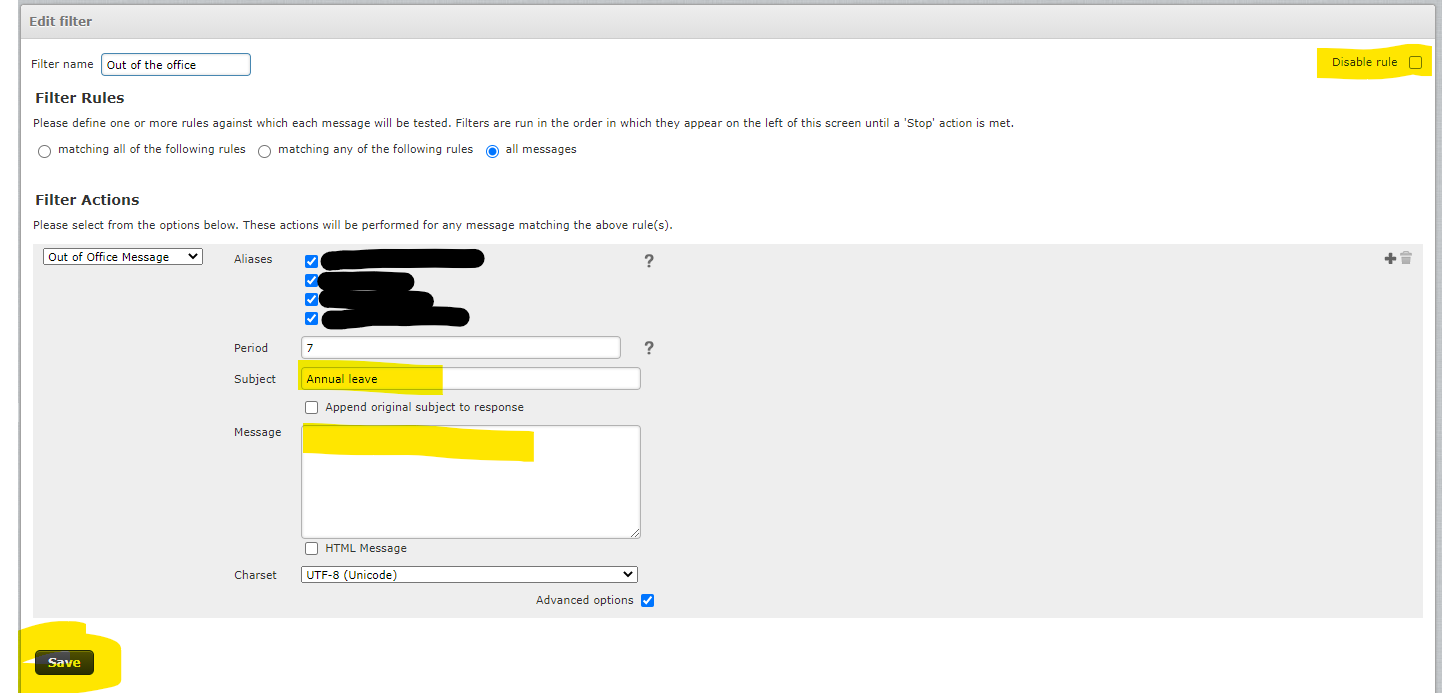Select the Period value field
Image resolution: width=1442 pixels, height=695 pixels.
pos(460,347)
